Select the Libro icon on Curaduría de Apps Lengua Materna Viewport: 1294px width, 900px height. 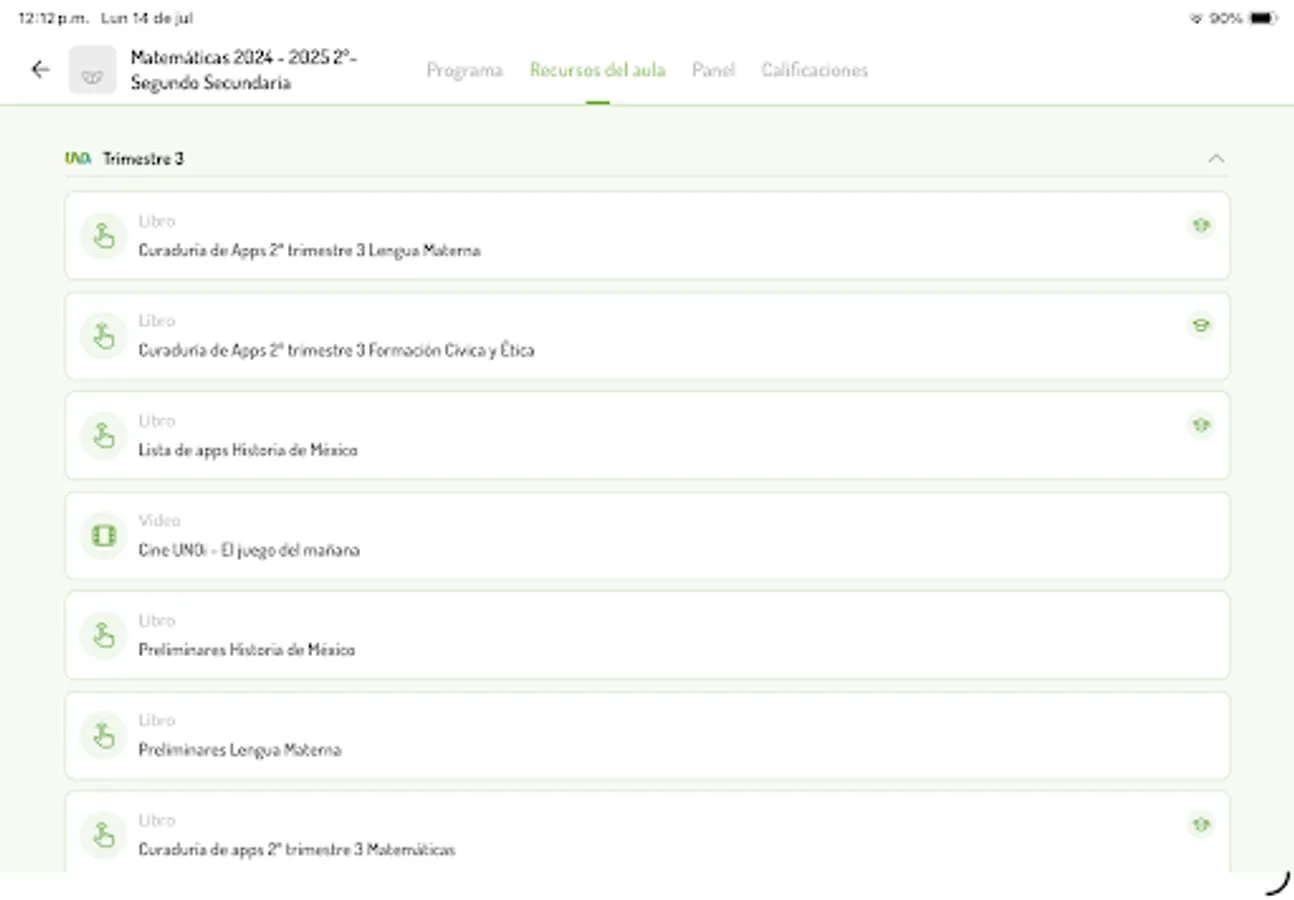click(x=103, y=235)
